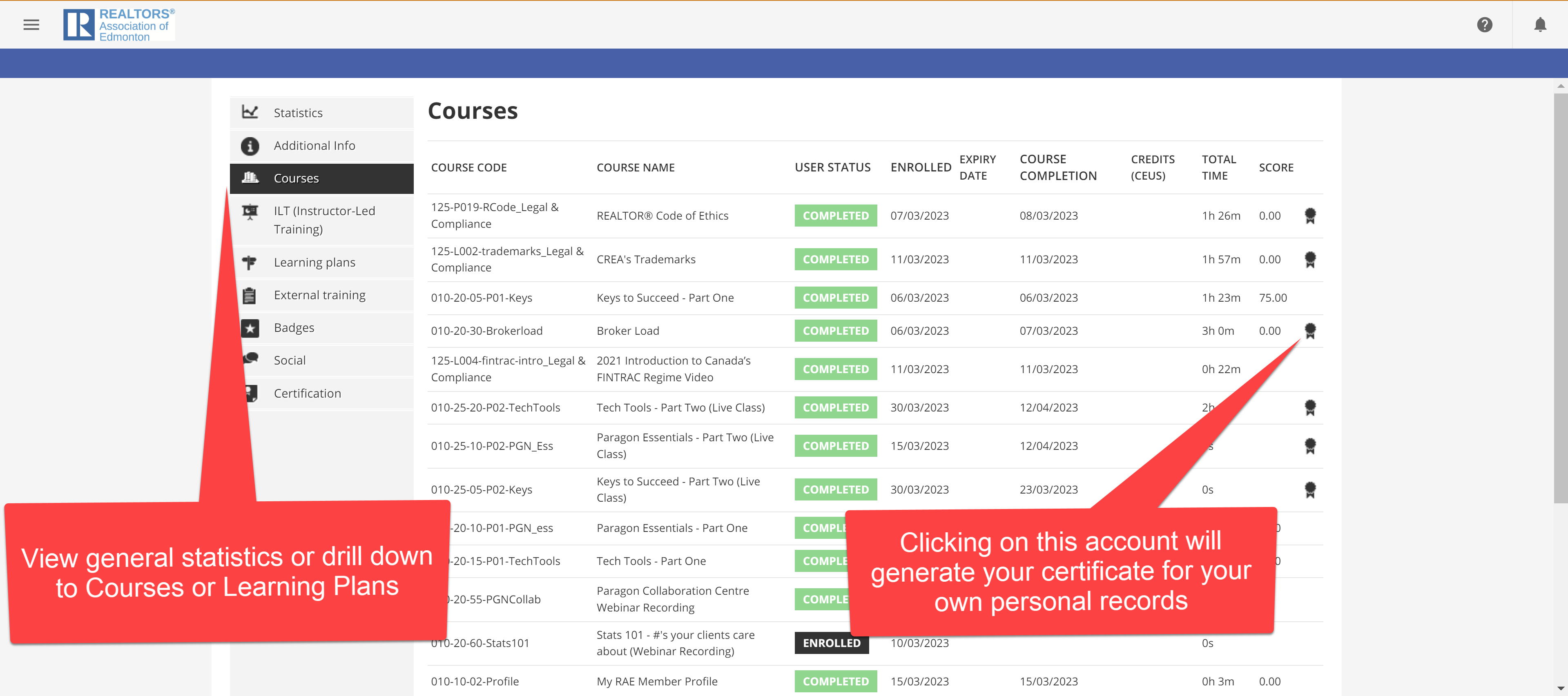Open Paragon Essentials - Part Two (Live Class)

[685, 445]
